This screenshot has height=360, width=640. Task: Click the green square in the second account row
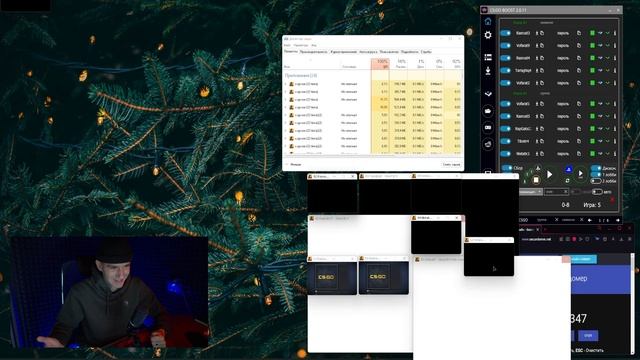(592, 45)
